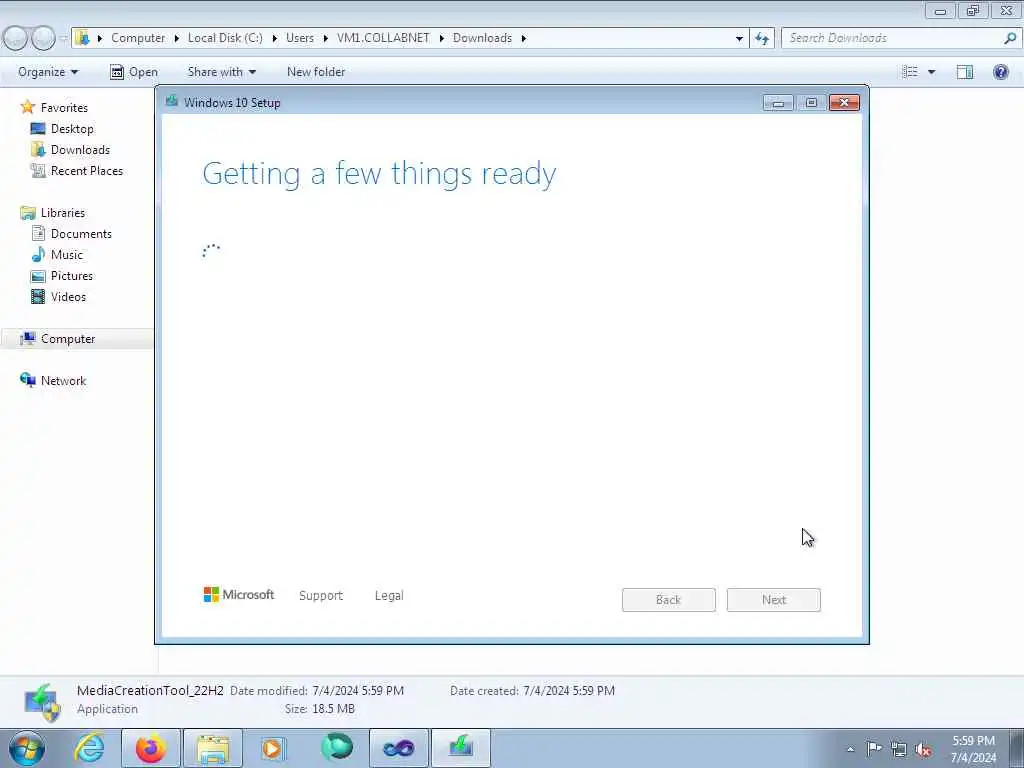
Task: Open Documents library
Action: [81, 233]
